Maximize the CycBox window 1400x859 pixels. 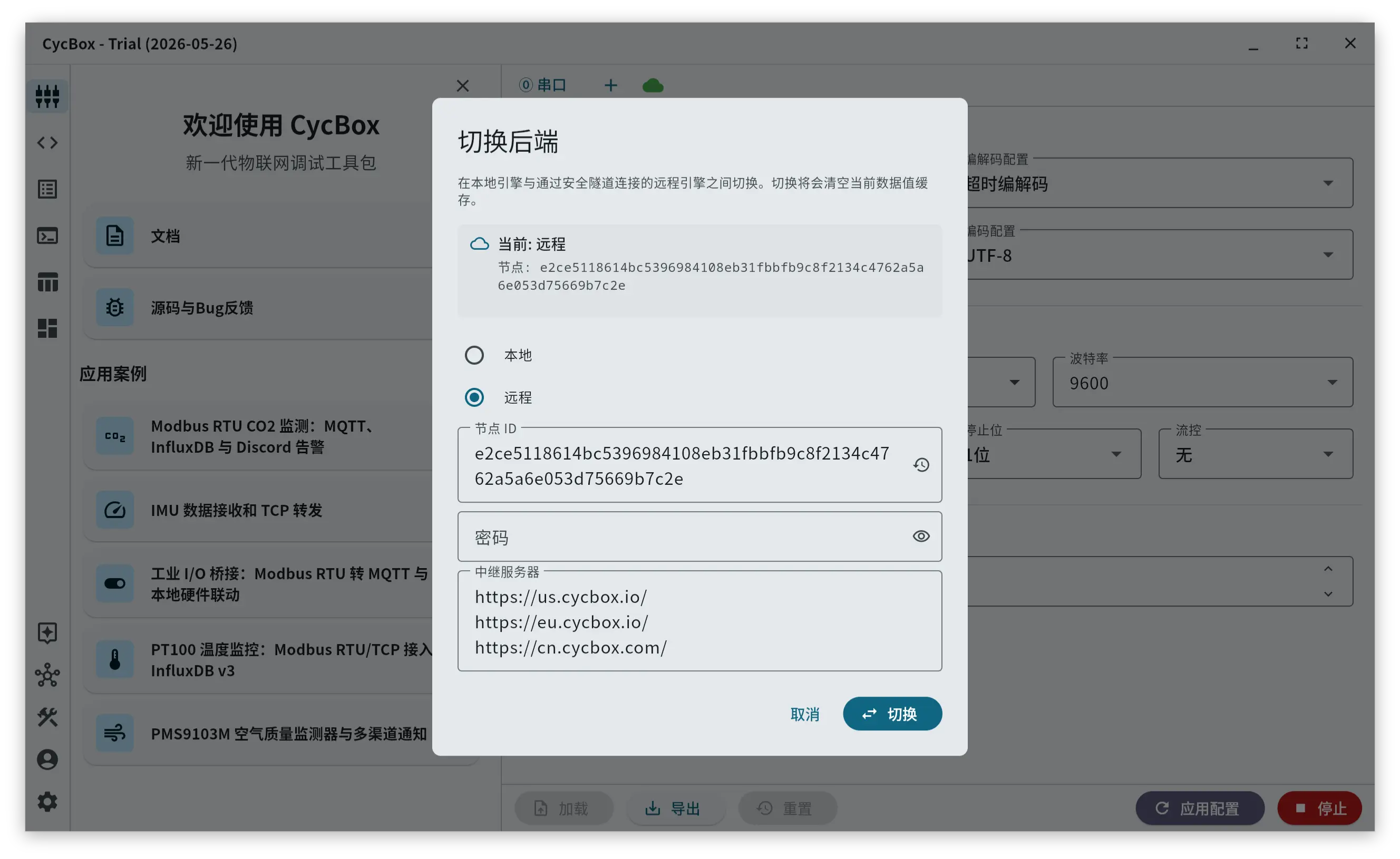pyautogui.click(x=1302, y=44)
